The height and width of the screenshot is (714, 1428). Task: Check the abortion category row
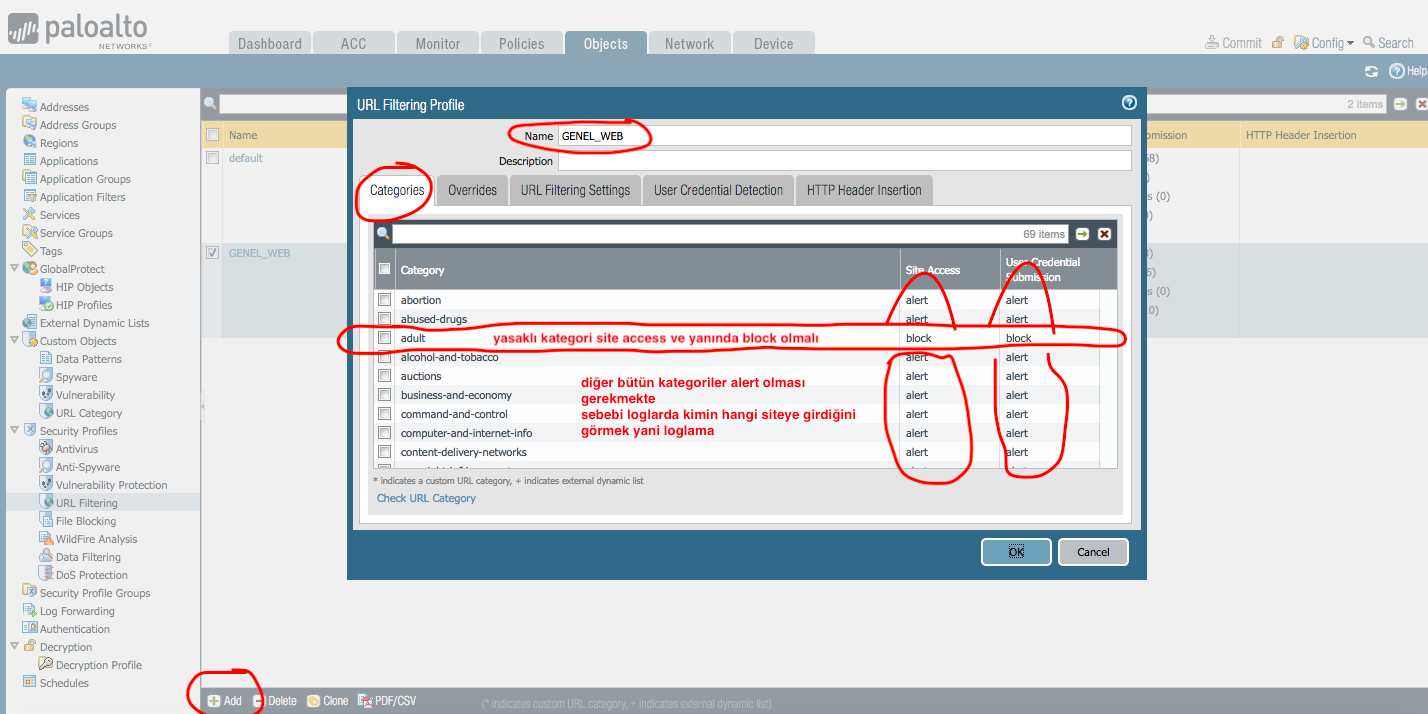[x=385, y=299]
